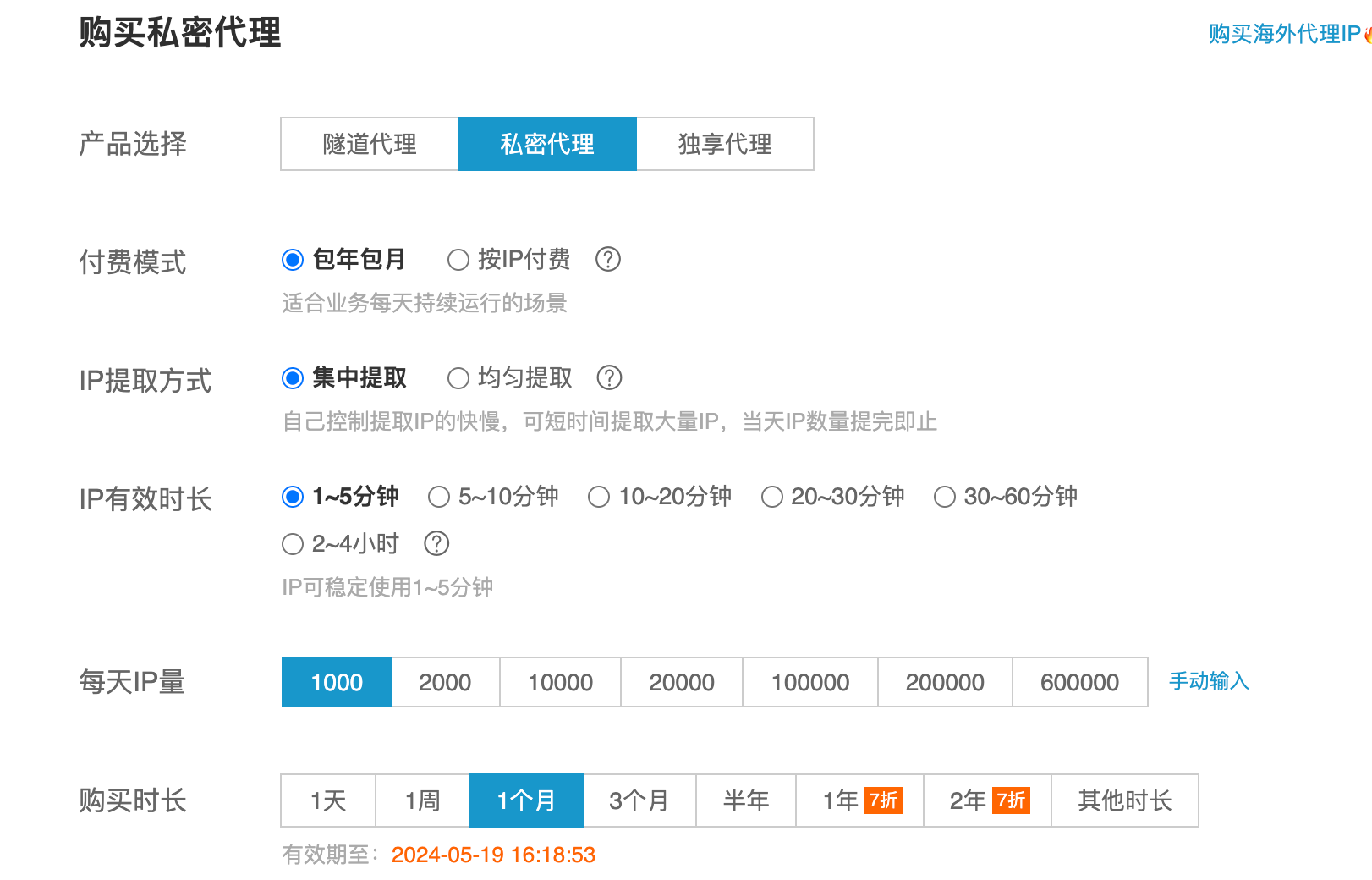Select 2~4小时 IP validity duration
This screenshot has height=880, width=1372.
[293, 544]
